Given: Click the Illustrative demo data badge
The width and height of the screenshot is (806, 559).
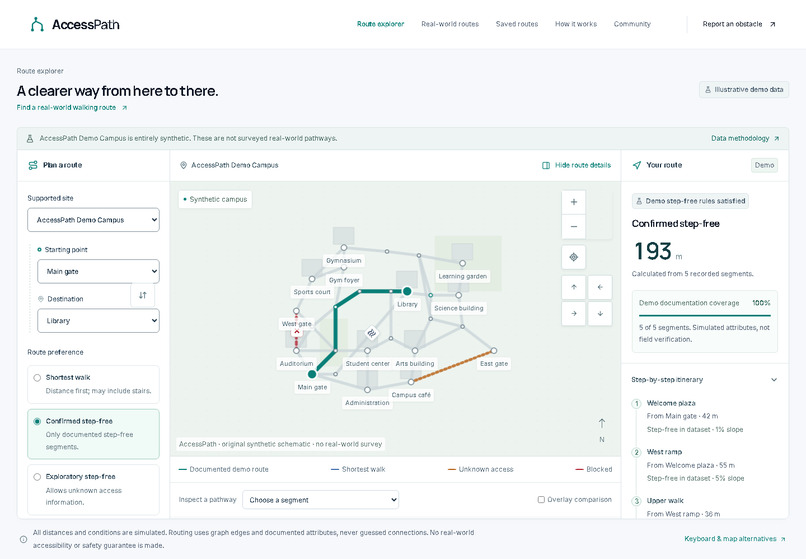Looking at the screenshot, I should [744, 89].
